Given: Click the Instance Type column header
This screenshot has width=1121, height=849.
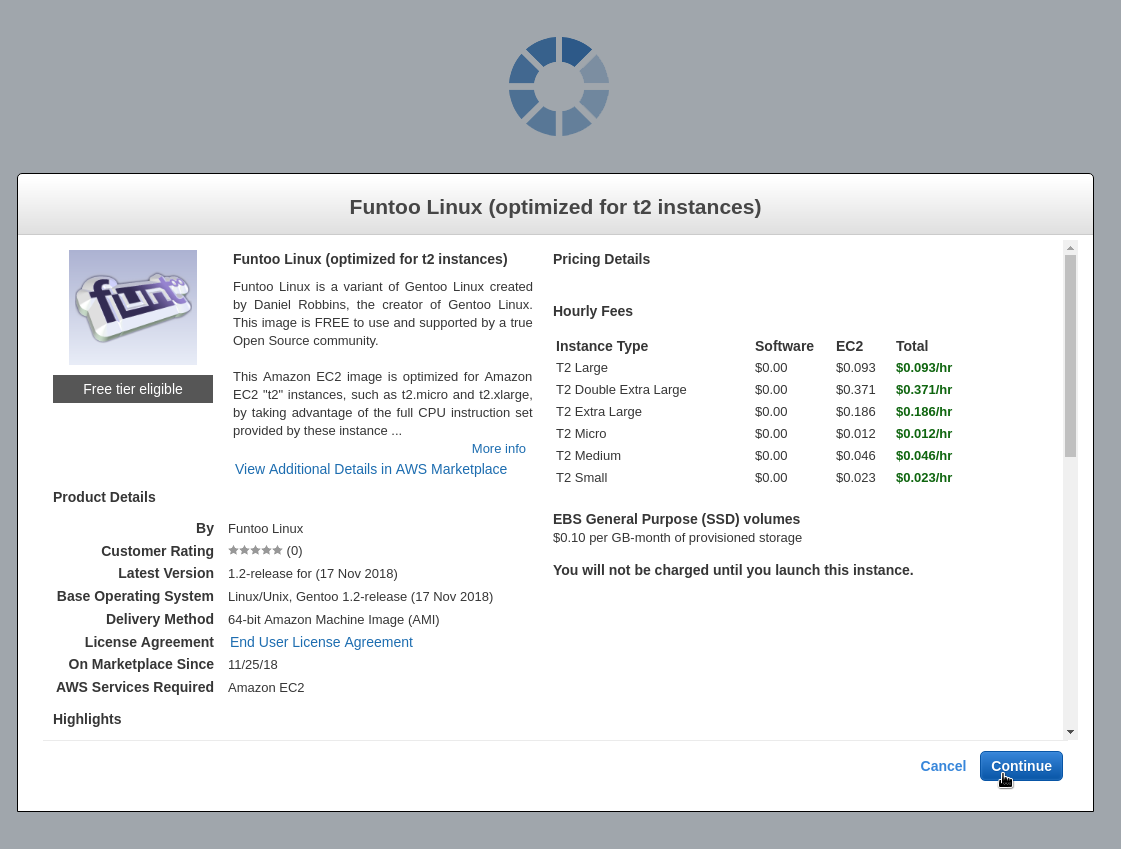Looking at the screenshot, I should [x=602, y=346].
